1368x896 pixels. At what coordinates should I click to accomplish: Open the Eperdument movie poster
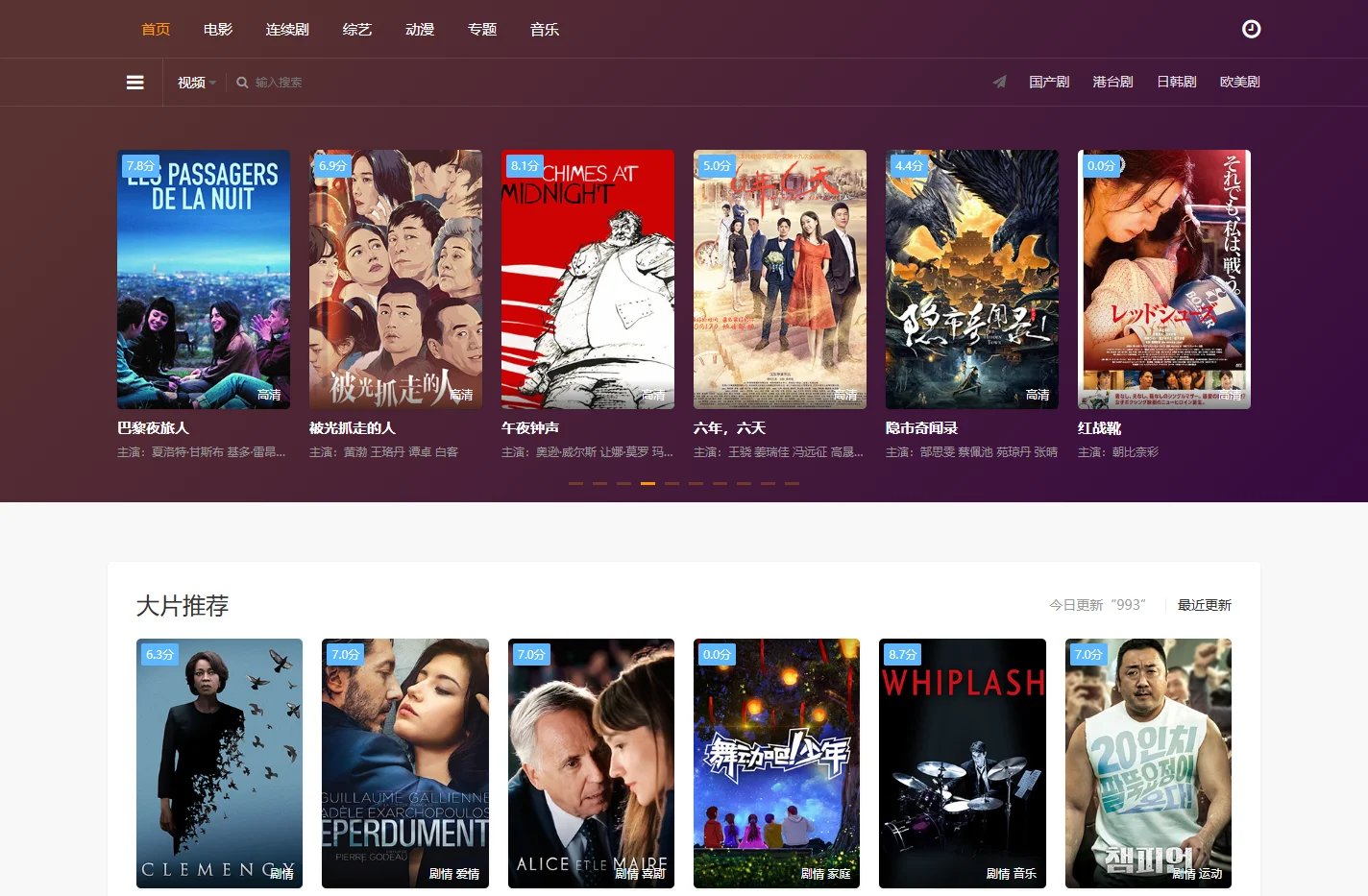coord(405,763)
